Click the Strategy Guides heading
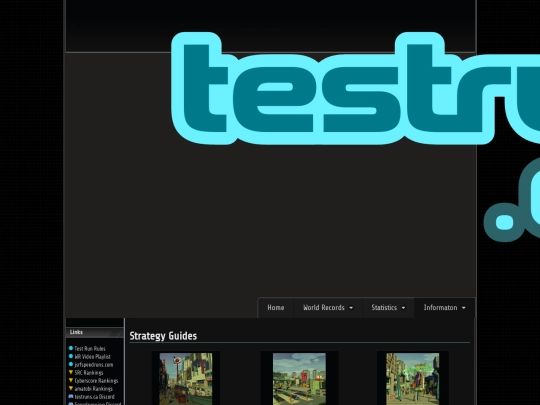 tap(163, 336)
